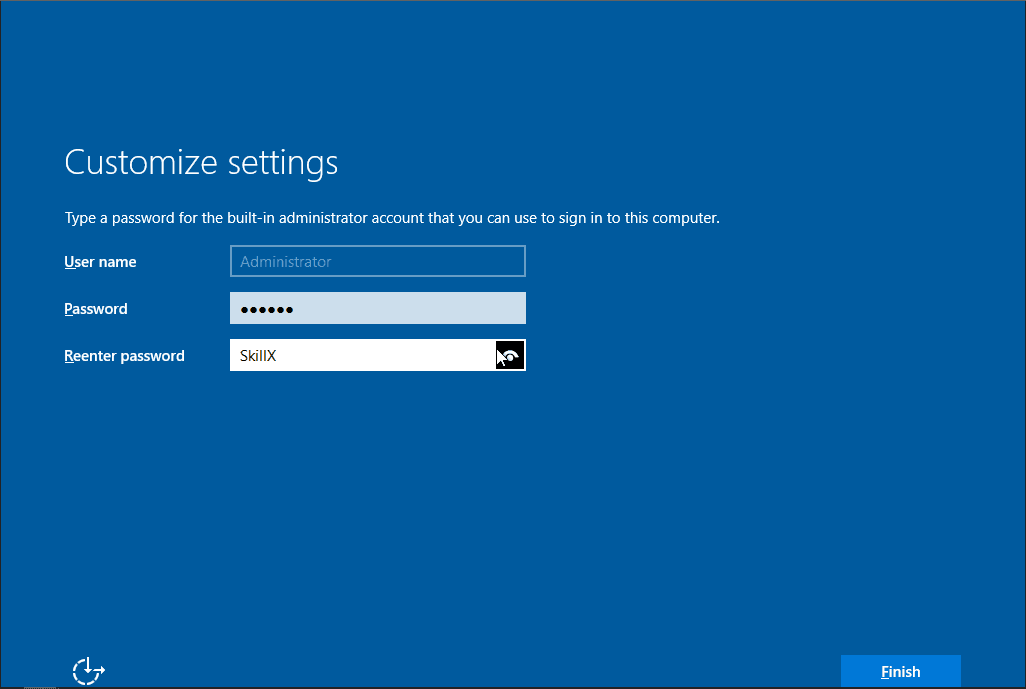The height and width of the screenshot is (689, 1026).
Task: Select the Administrator username box
Action: point(377,261)
